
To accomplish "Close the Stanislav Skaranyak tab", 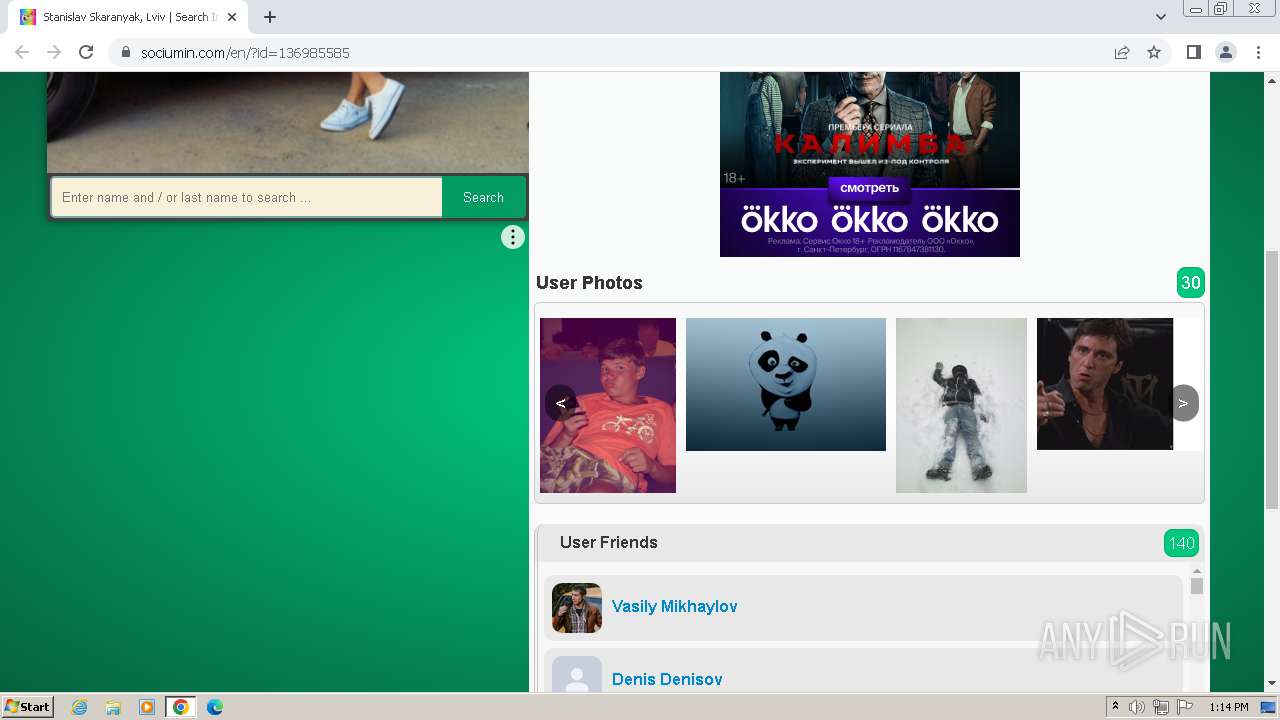I will 232,17.
